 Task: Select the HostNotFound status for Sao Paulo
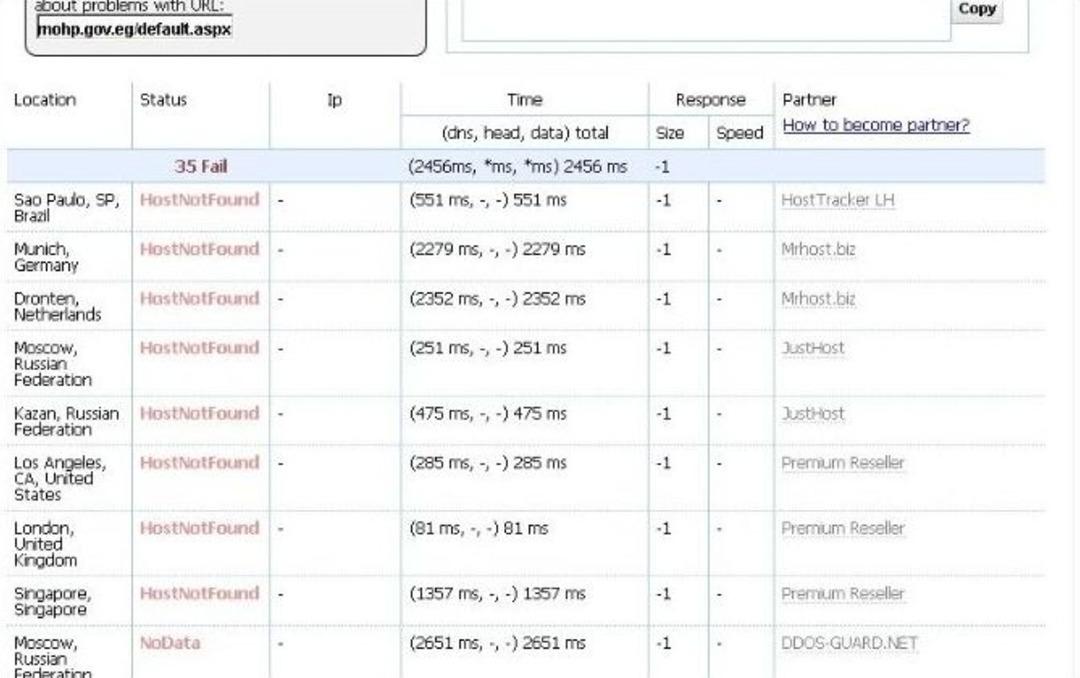click(x=199, y=200)
